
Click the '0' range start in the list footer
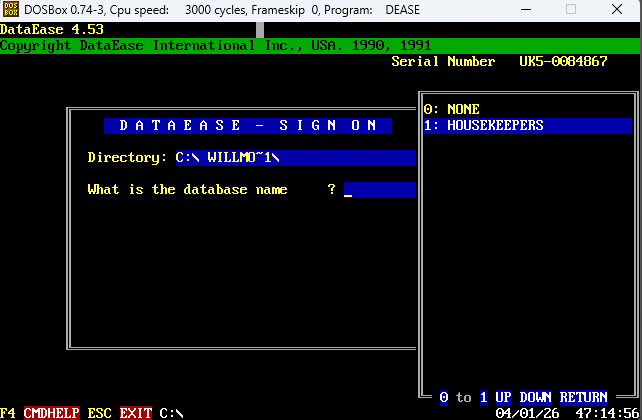click(443, 397)
